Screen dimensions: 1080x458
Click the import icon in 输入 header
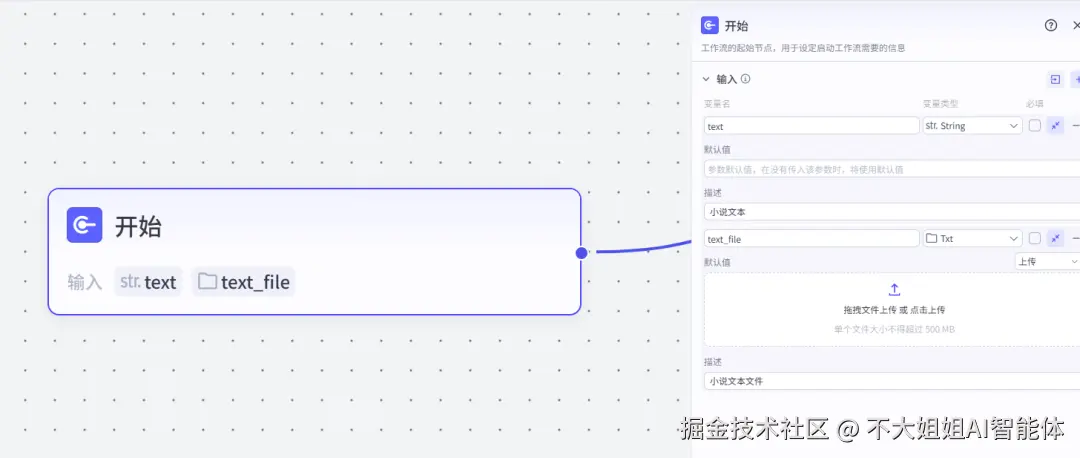(1055, 79)
